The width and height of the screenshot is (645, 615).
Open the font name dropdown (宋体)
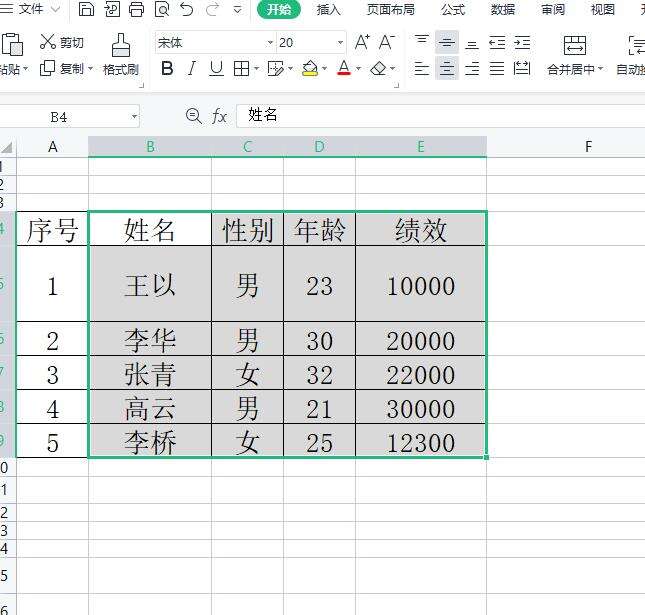tap(270, 42)
